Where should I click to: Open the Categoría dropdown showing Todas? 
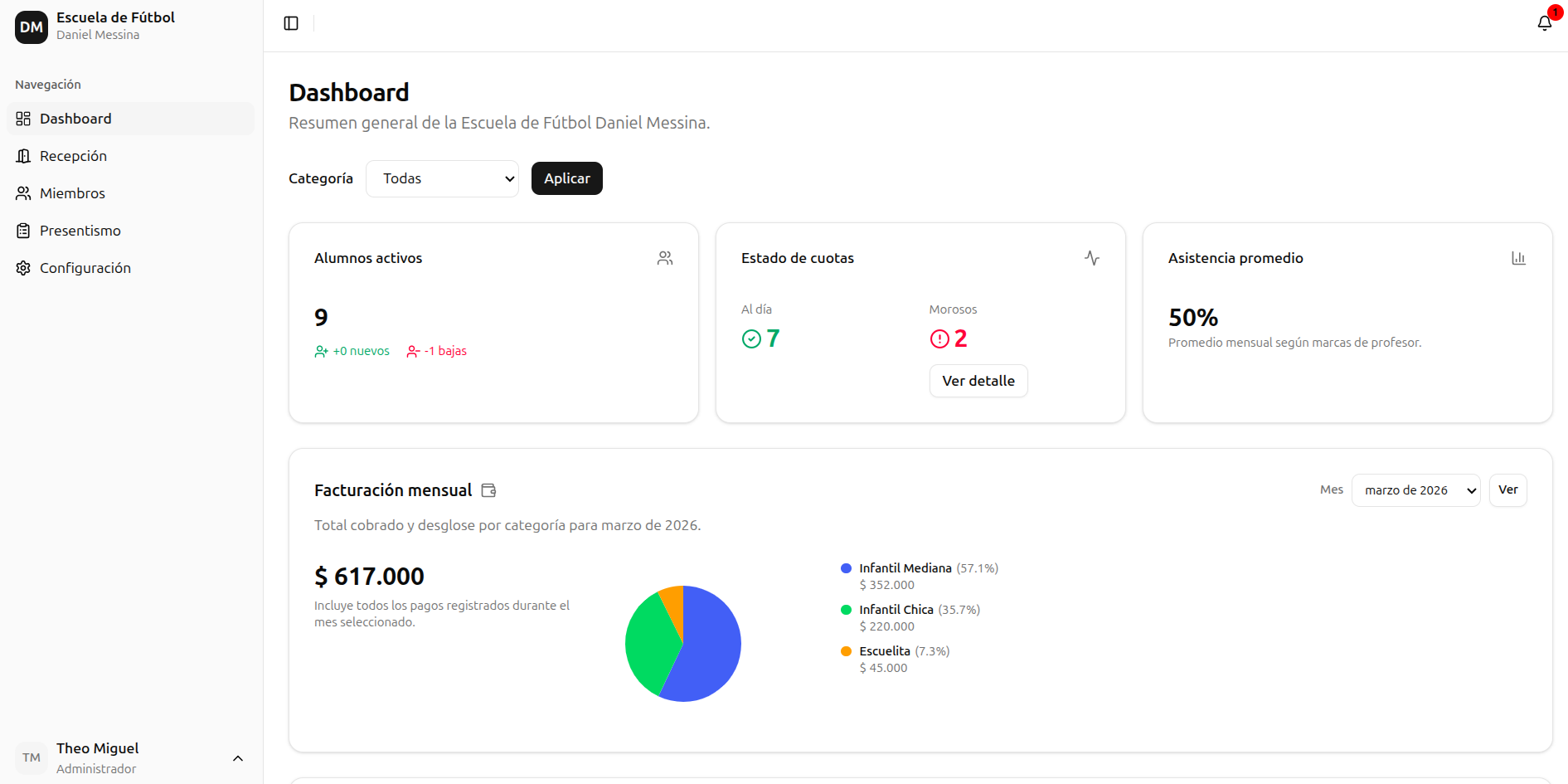[x=442, y=178]
